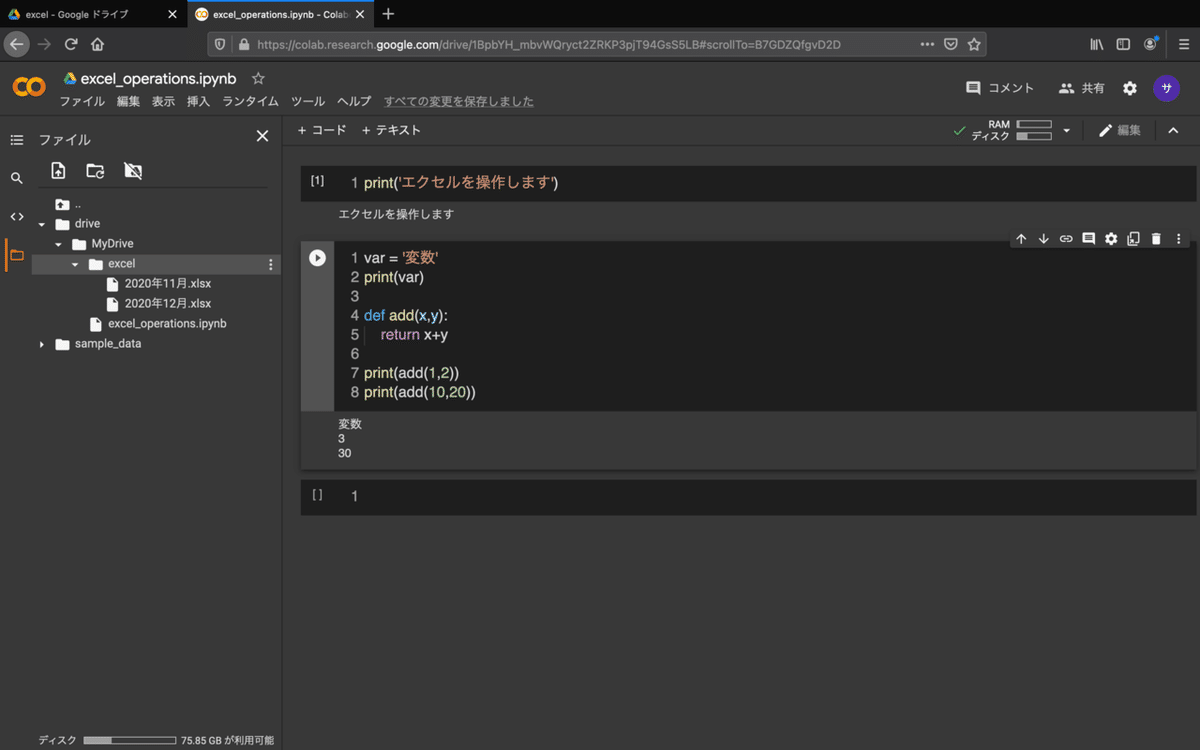1200x750 pixels.
Task: Open the 挿入 menu
Action: [x=199, y=101]
